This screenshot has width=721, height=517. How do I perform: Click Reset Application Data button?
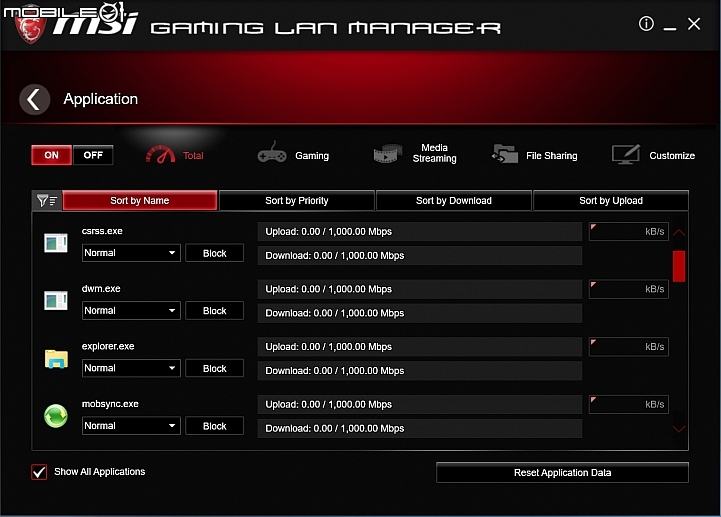pos(562,472)
